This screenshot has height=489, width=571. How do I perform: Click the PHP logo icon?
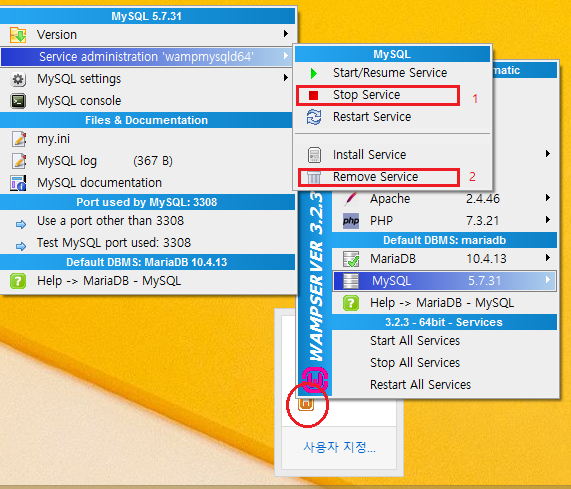tap(351, 221)
